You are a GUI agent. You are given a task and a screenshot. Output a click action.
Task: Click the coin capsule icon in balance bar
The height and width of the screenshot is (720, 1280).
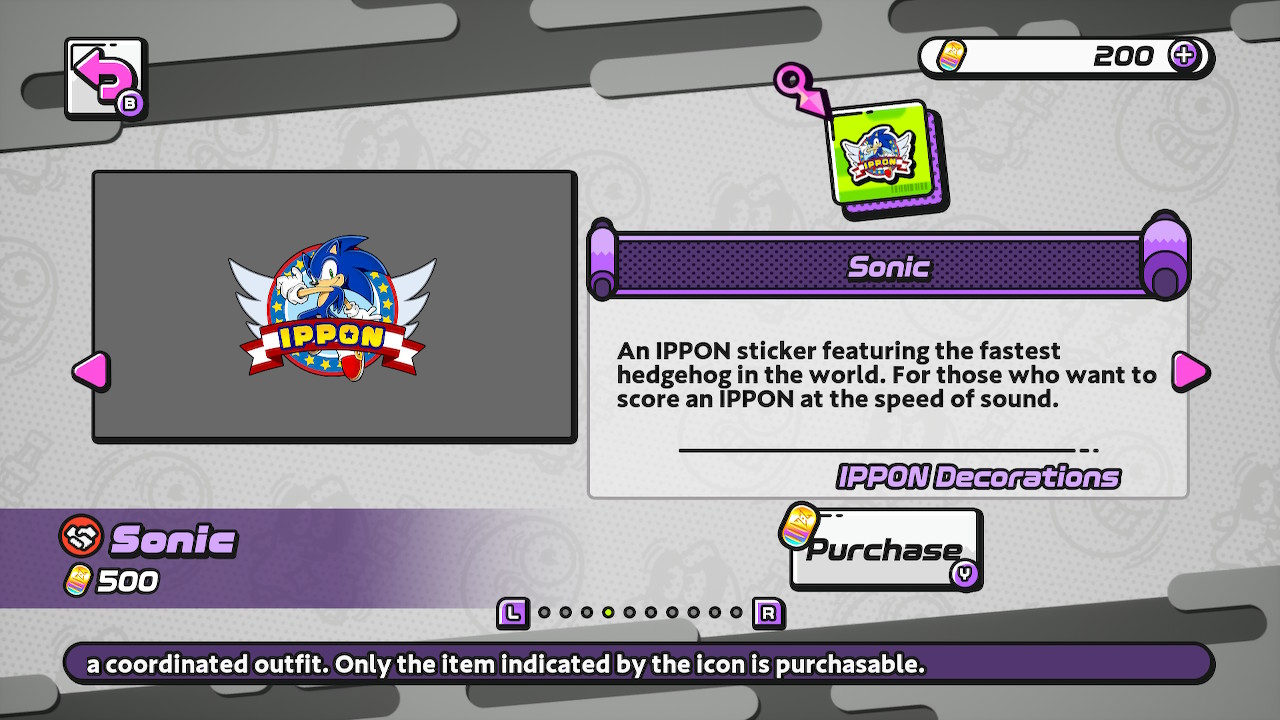coord(951,57)
